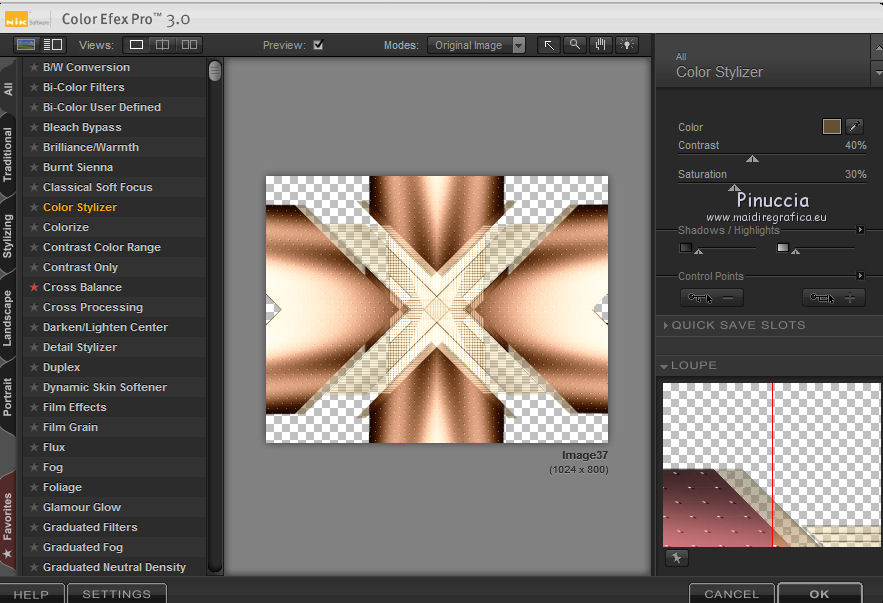The height and width of the screenshot is (603, 883).
Task: Open the Modes dropdown
Action: pos(477,45)
